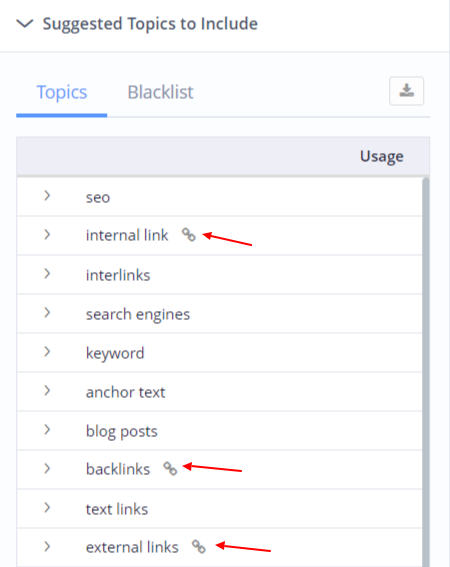Expand the backlinks row chevron
The height and width of the screenshot is (567, 450).
pyautogui.click(x=47, y=469)
